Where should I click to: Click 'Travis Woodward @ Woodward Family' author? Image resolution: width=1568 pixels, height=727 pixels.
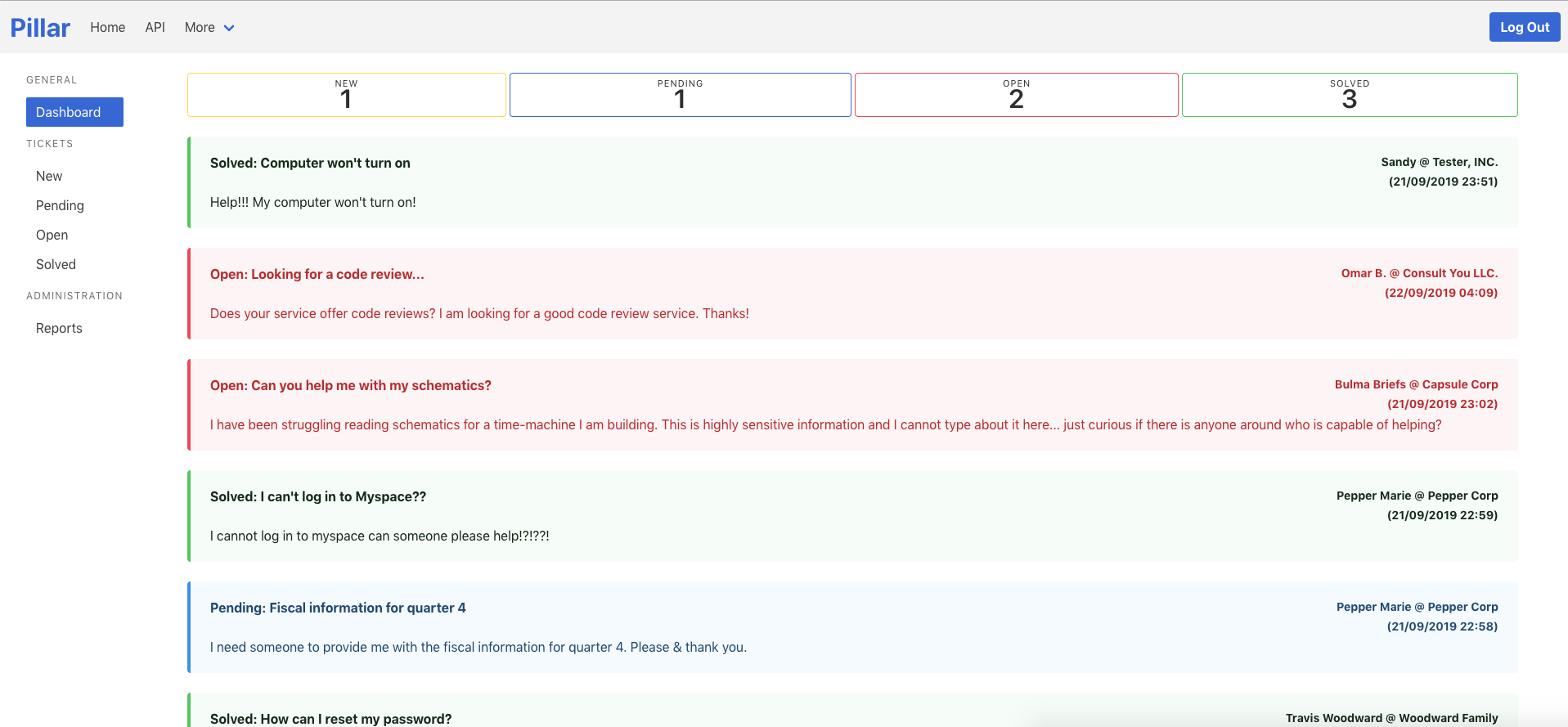(1391, 718)
